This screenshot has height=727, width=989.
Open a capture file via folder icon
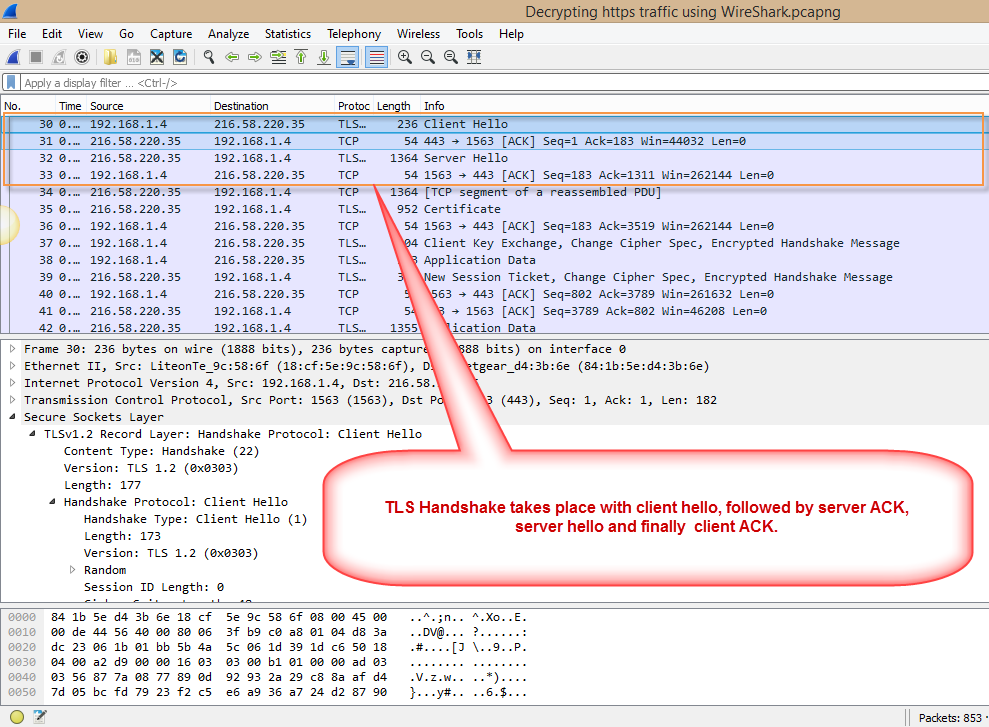110,57
